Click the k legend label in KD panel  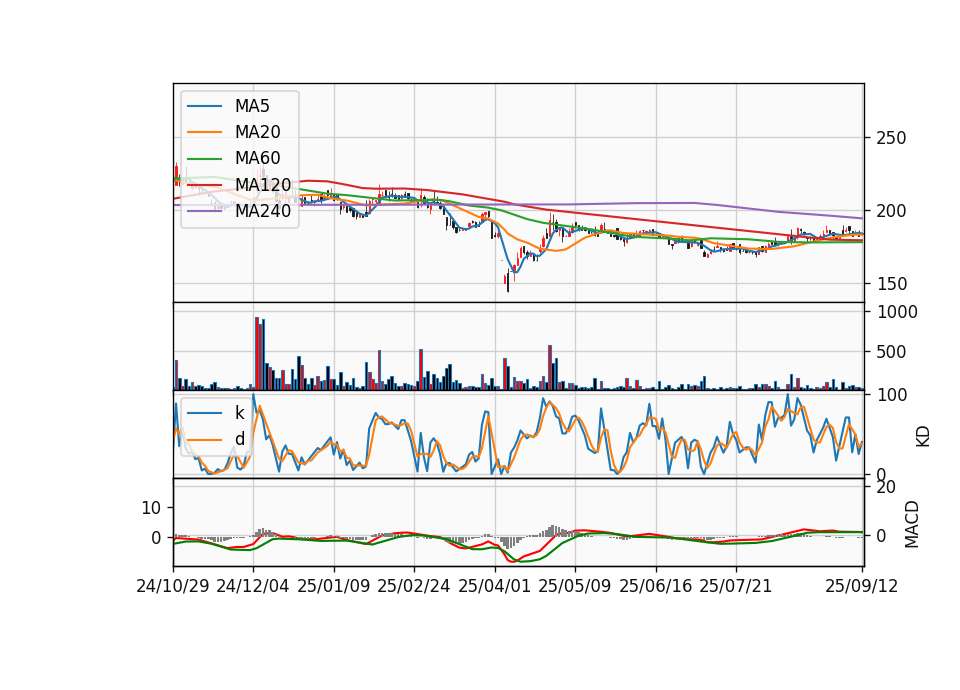[x=239, y=413]
